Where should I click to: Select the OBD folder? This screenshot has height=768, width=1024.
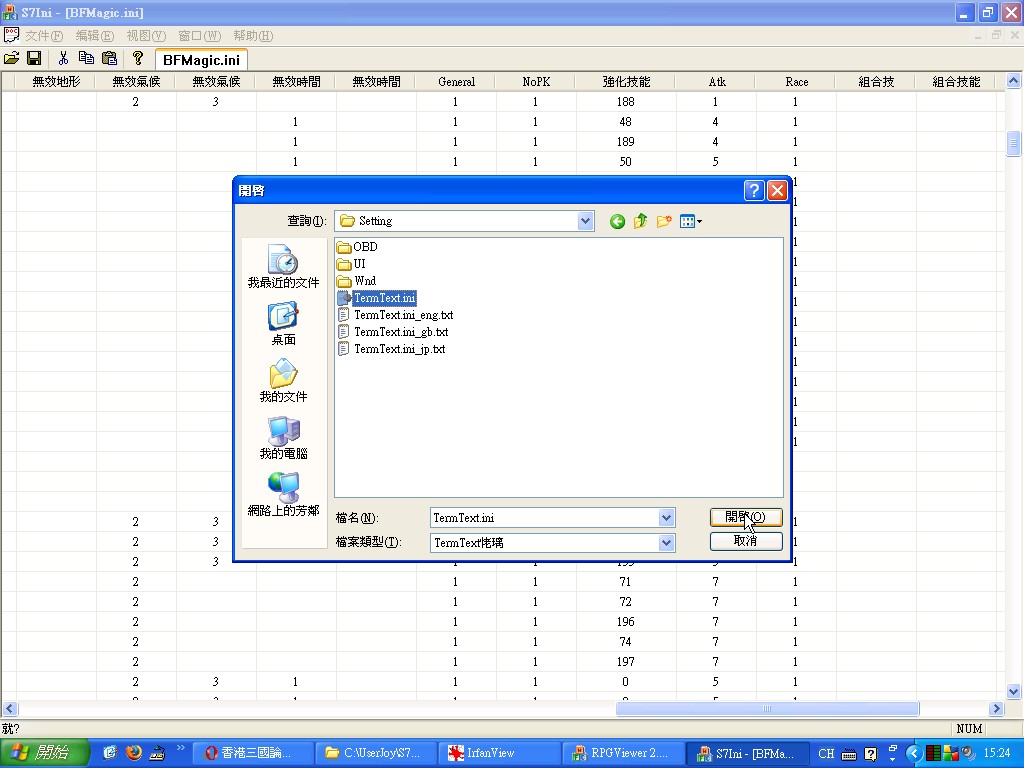364,247
